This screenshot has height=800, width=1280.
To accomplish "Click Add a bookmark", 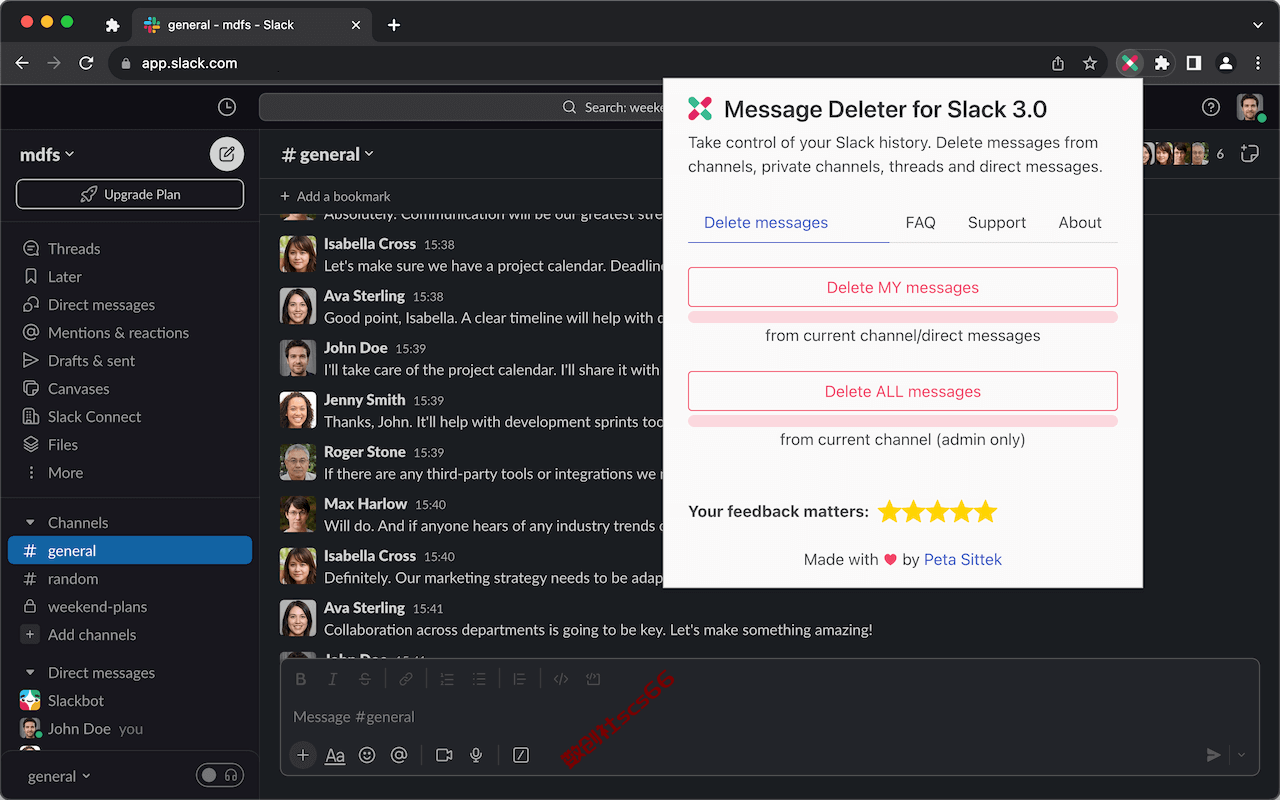I will click(335, 196).
